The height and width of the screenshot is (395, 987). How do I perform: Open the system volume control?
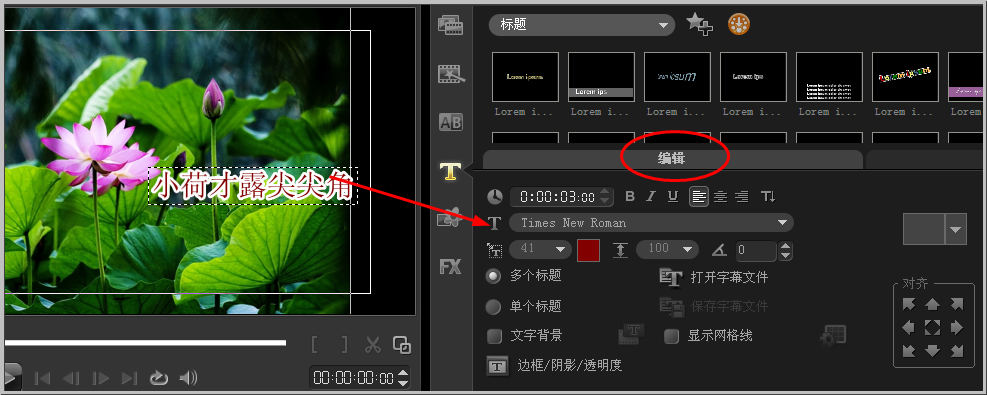[188, 378]
